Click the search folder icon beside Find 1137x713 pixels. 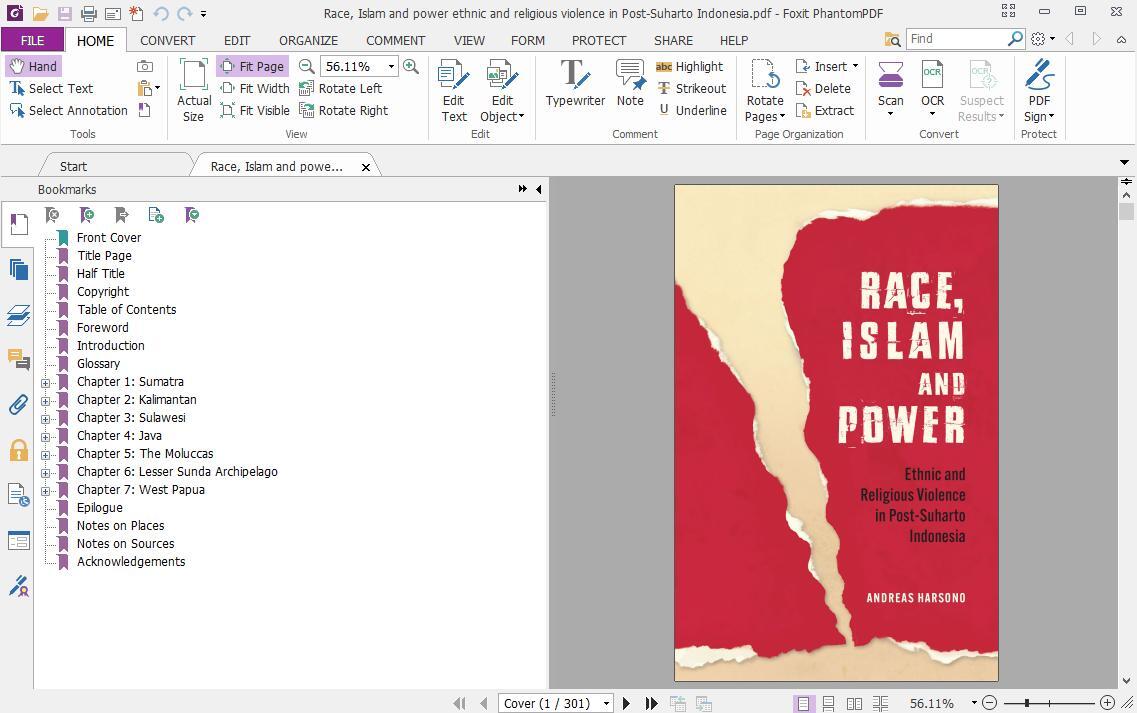893,39
